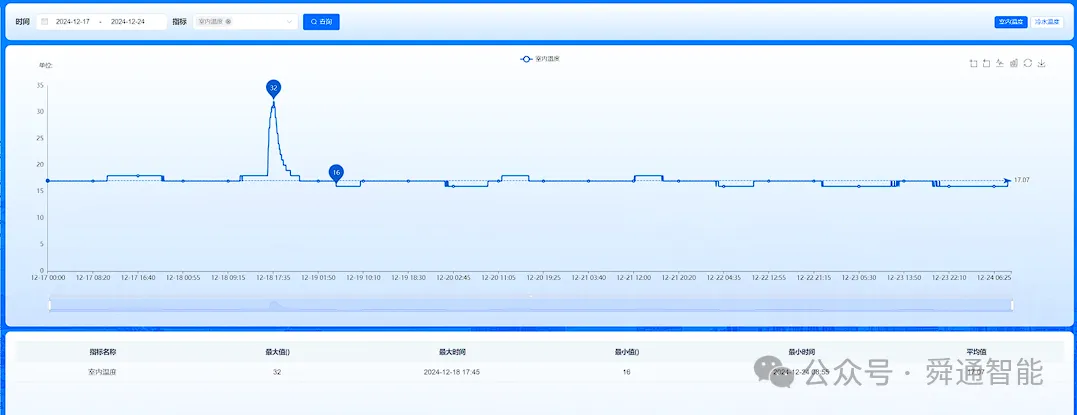The width and height of the screenshot is (1077, 415).
Task: Toggle the 室内温度 legend series
Action: tap(540, 59)
